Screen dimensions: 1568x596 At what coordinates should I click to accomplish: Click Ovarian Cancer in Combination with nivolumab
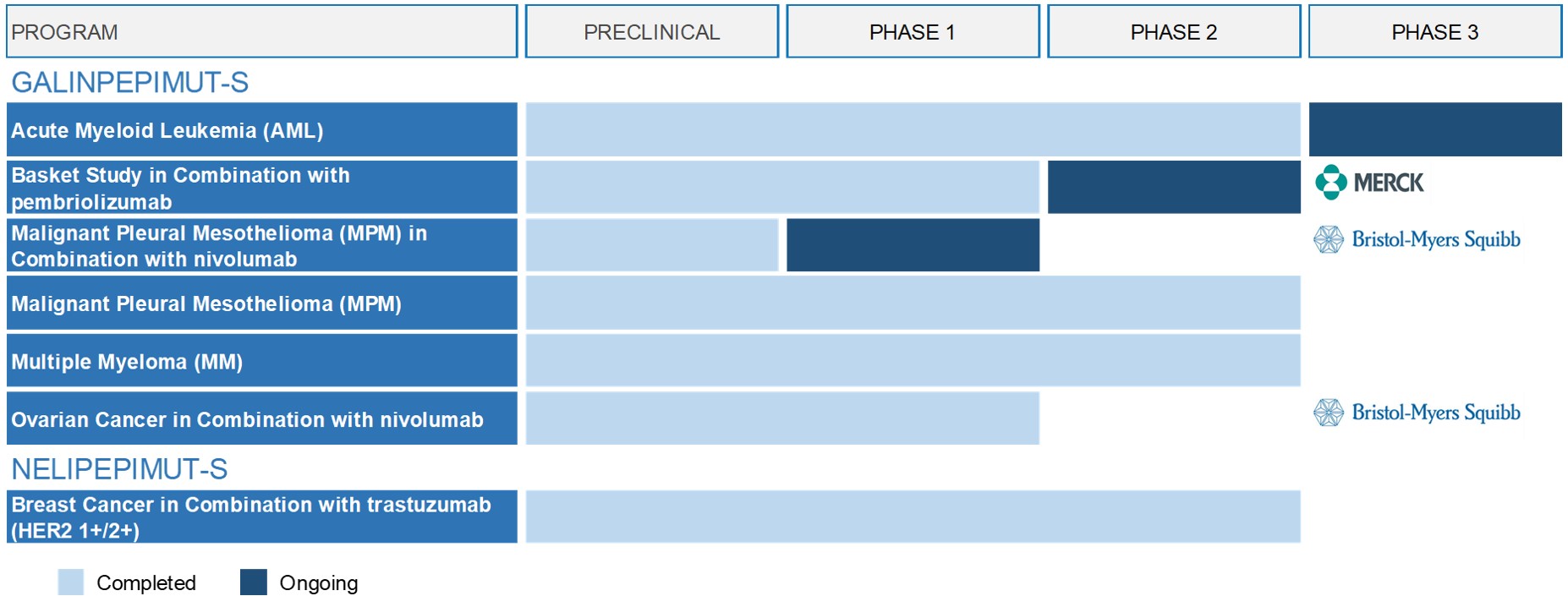point(261,418)
